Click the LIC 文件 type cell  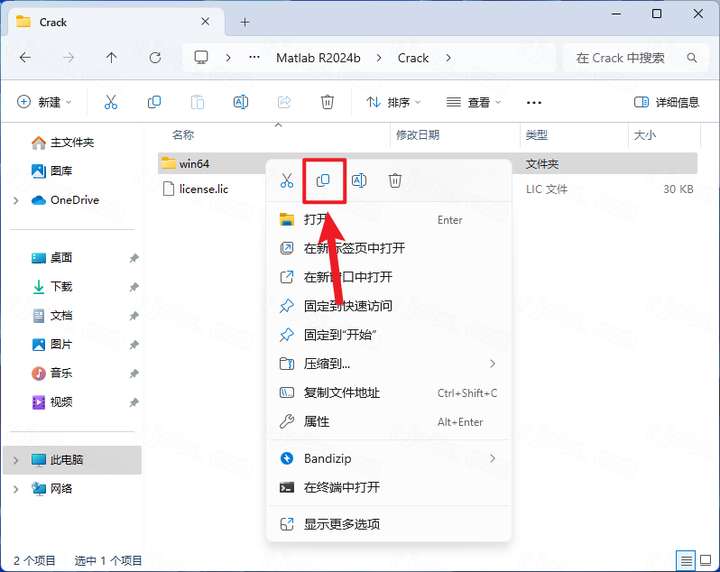coord(546,189)
